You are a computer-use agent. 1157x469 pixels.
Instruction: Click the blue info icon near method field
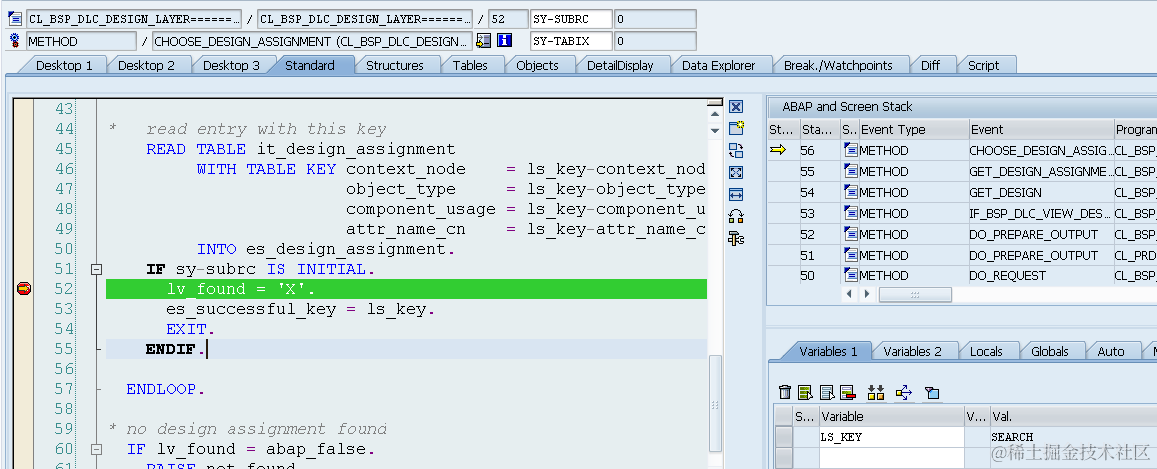tap(505, 41)
